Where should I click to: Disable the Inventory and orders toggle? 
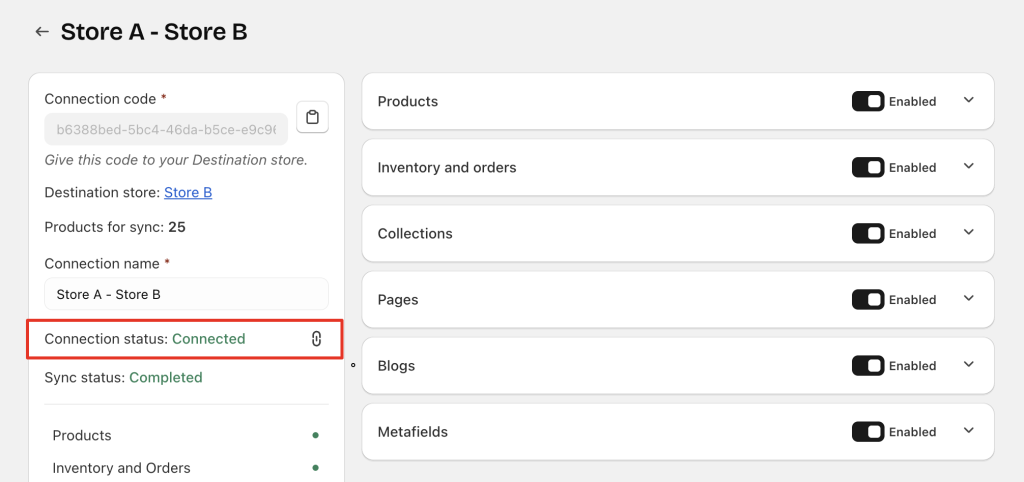tap(868, 167)
